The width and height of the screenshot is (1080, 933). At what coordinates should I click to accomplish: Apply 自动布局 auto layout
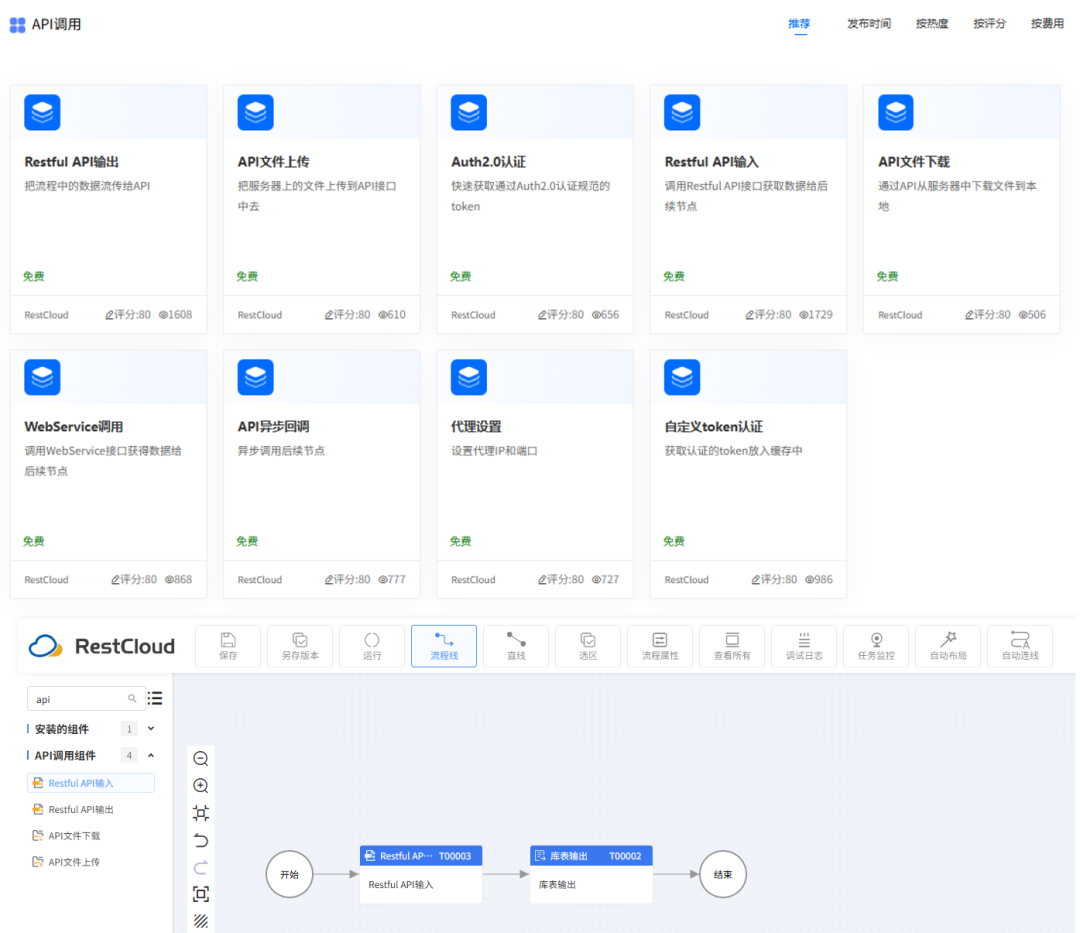click(x=948, y=646)
